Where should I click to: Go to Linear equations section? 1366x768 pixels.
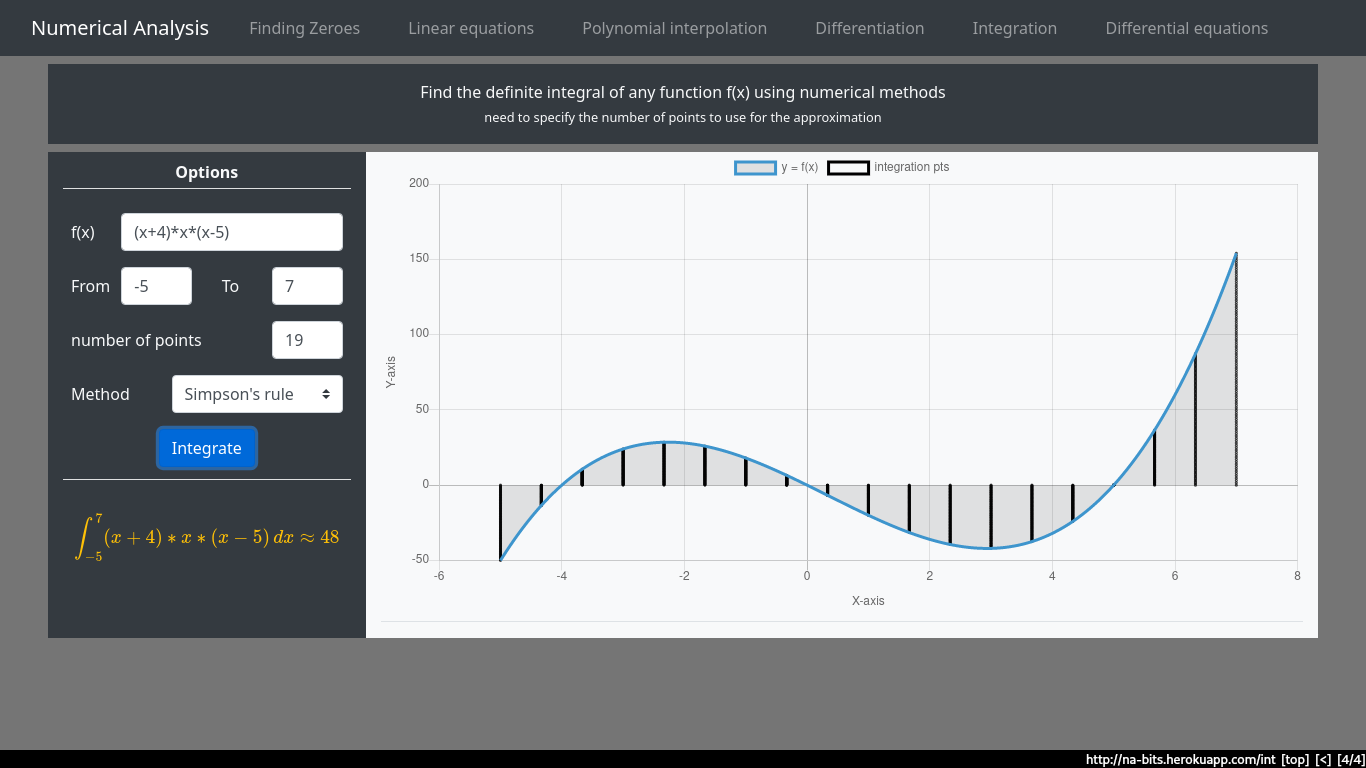tap(471, 28)
